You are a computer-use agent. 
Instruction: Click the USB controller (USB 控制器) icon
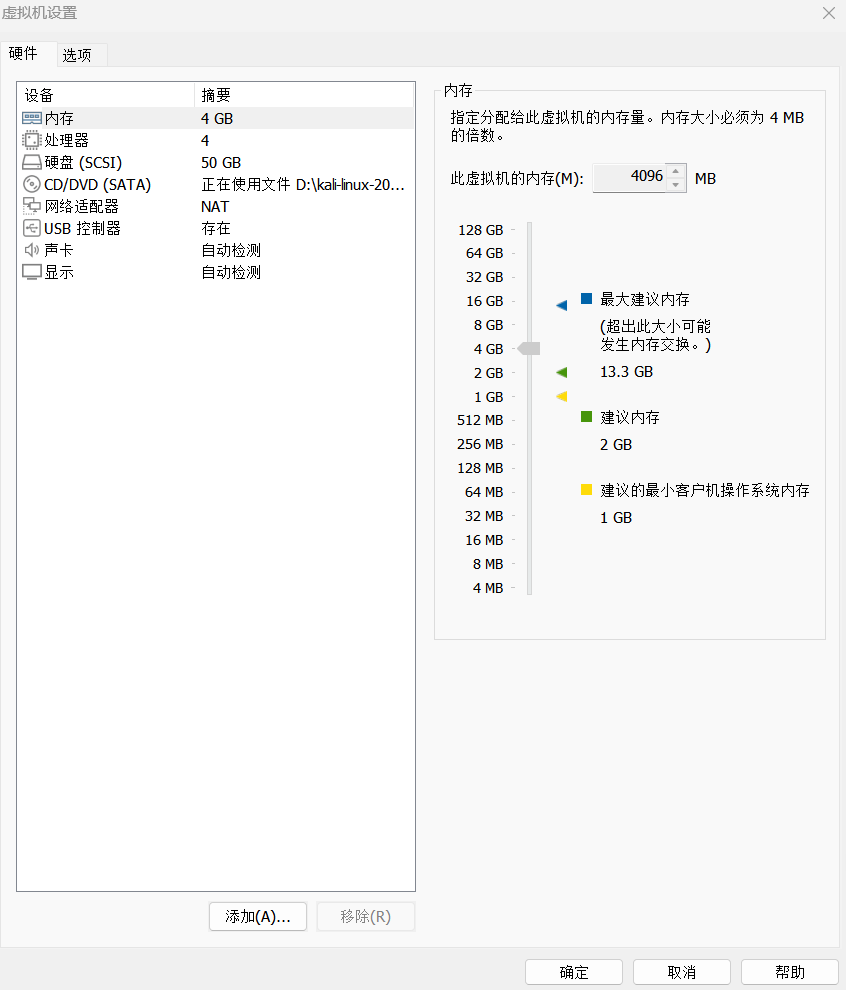(32, 228)
